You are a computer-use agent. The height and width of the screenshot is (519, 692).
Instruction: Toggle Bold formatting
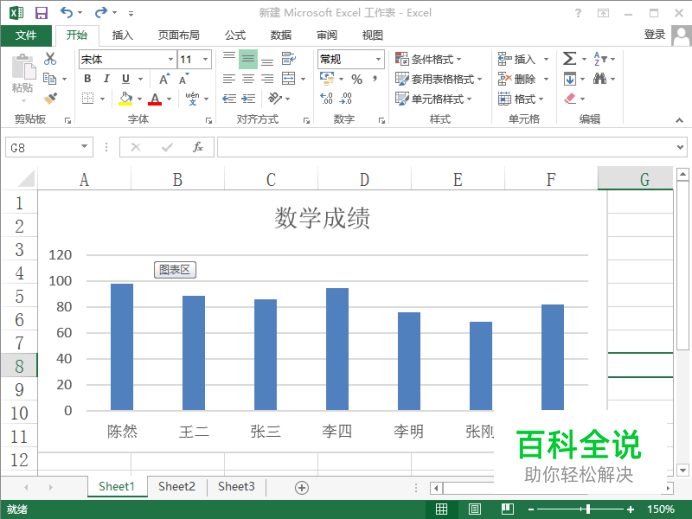[x=87, y=79]
